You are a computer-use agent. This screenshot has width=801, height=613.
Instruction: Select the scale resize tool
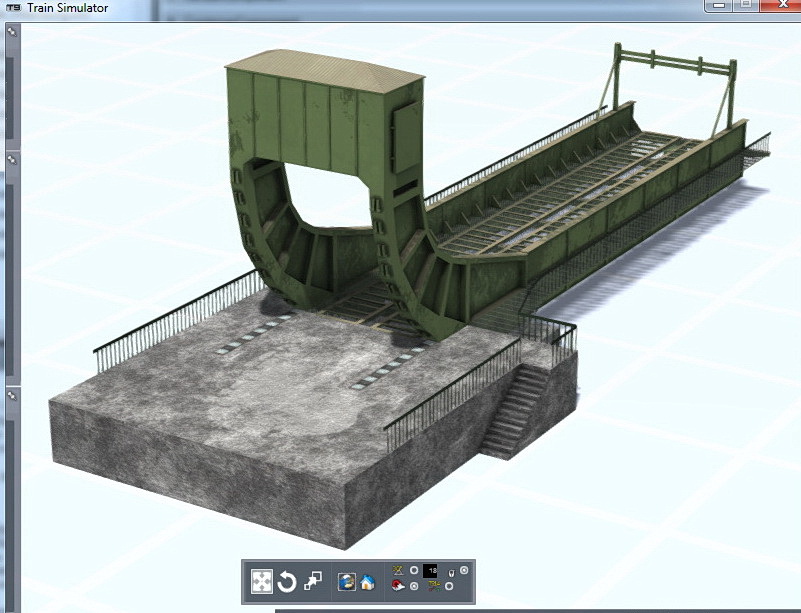313,580
